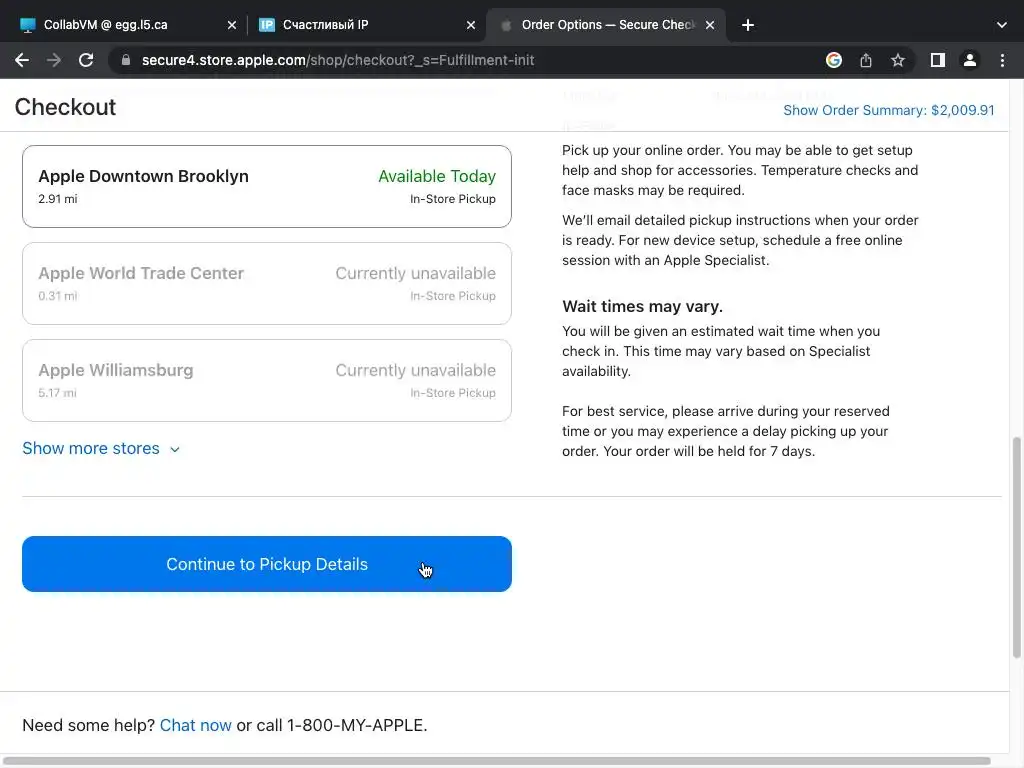Click the 'Wait times may vary.' heading
This screenshot has height=768, width=1024.
[x=642, y=306]
